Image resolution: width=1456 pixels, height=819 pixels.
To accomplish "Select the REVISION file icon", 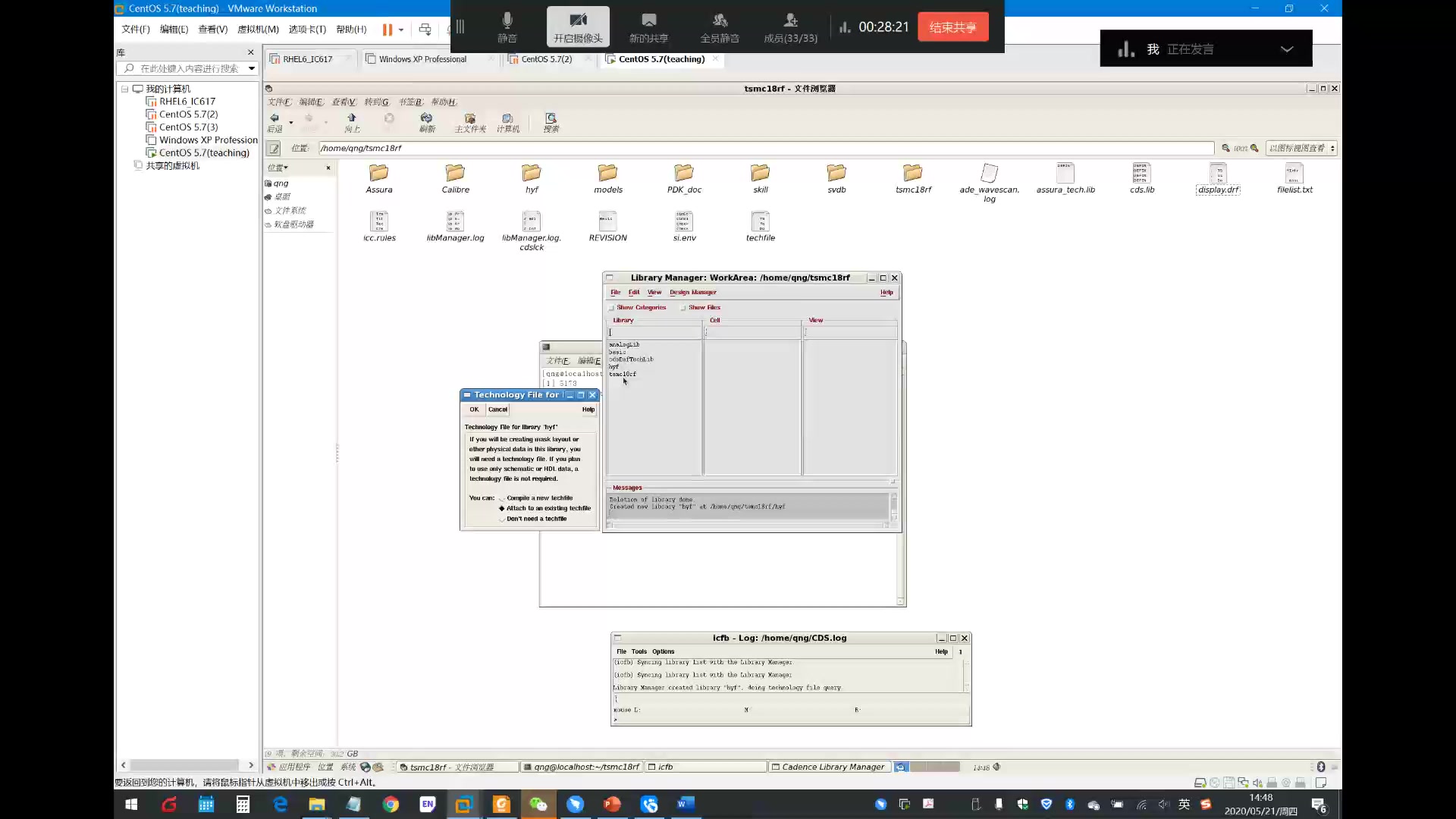I will (x=608, y=227).
